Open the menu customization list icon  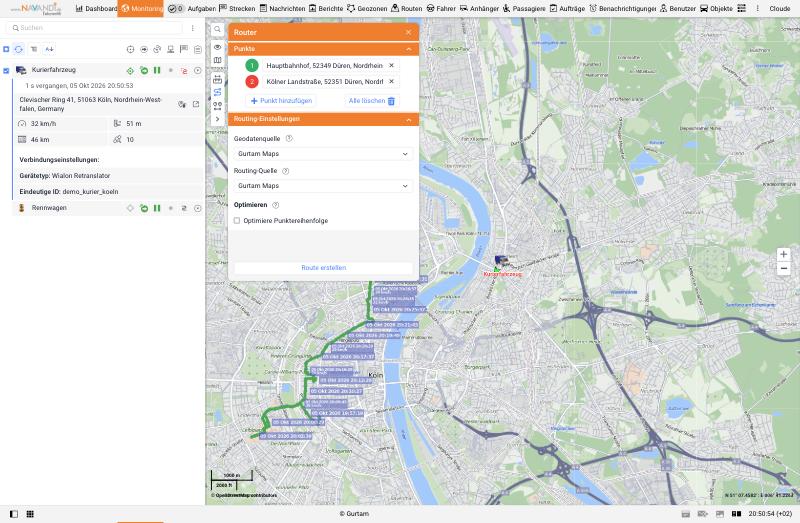tap(741, 8)
